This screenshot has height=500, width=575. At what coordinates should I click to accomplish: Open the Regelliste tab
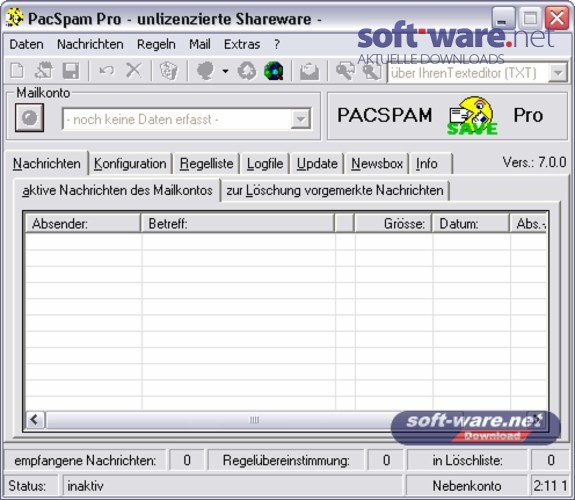[x=206, y=164]
